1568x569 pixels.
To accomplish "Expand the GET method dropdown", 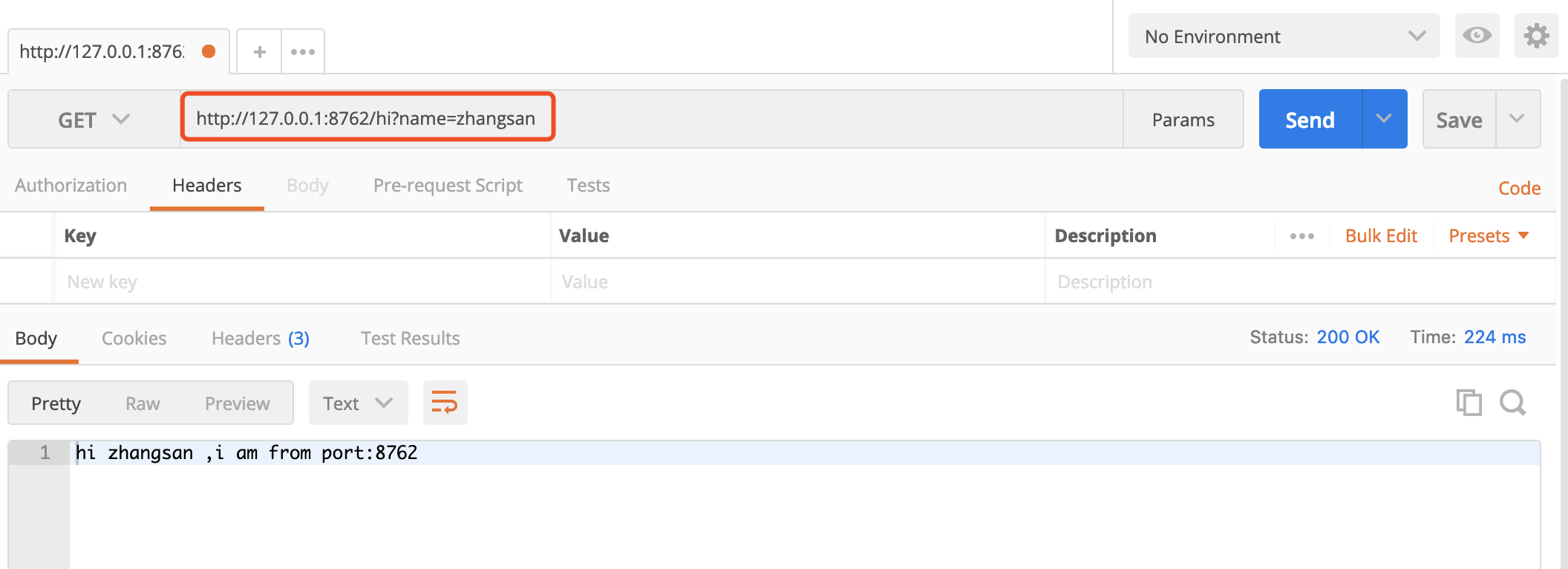I will (x=94, y=120).
